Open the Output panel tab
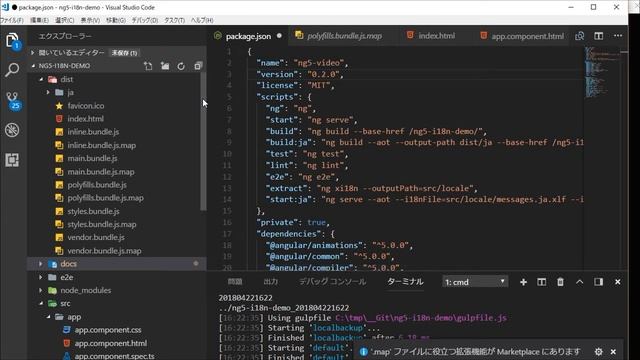 (271, 282)
